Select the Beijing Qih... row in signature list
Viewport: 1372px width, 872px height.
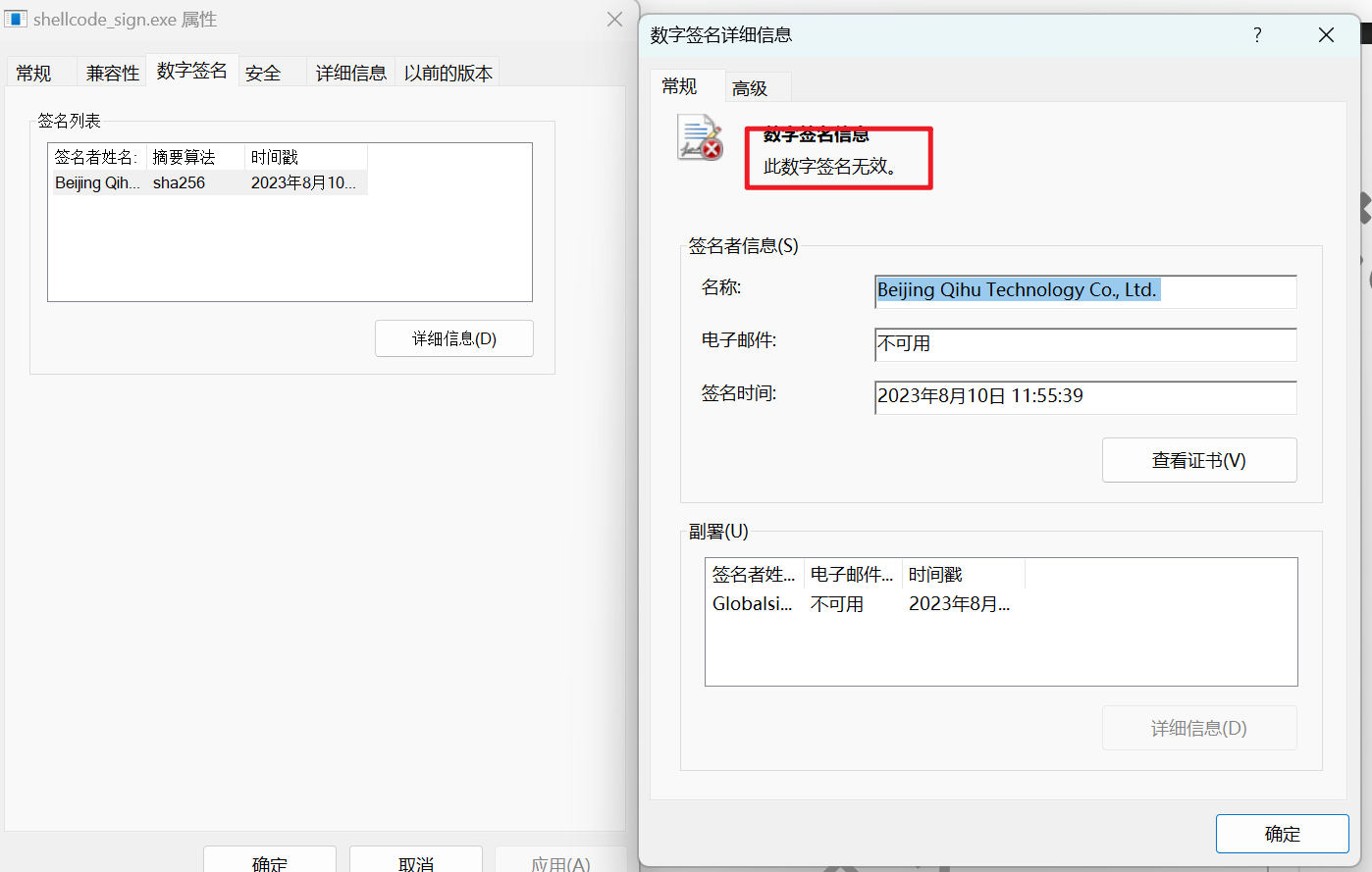coord(210,182)
